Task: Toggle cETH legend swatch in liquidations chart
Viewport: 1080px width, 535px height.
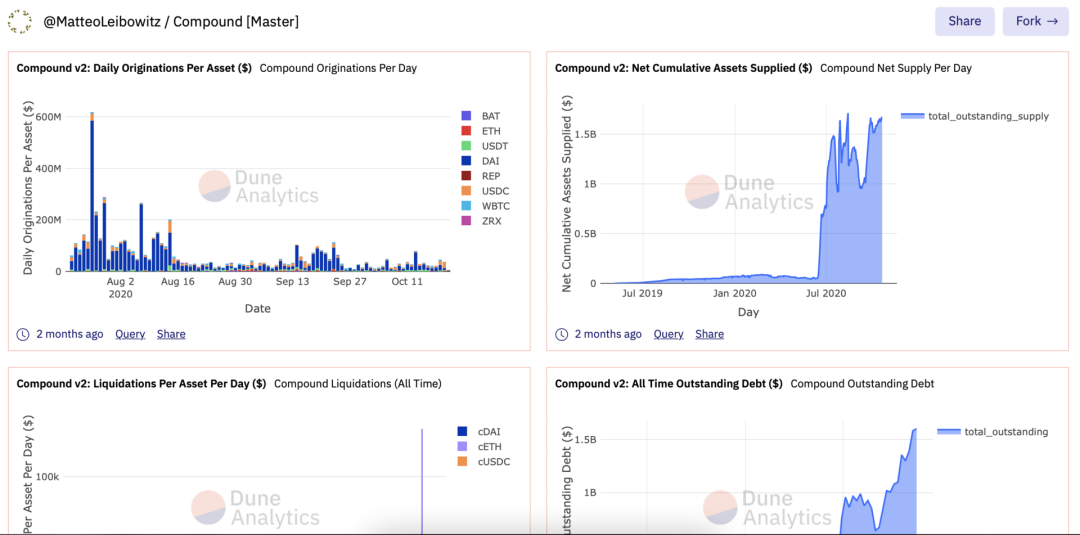Action: [x=462, y=446]
